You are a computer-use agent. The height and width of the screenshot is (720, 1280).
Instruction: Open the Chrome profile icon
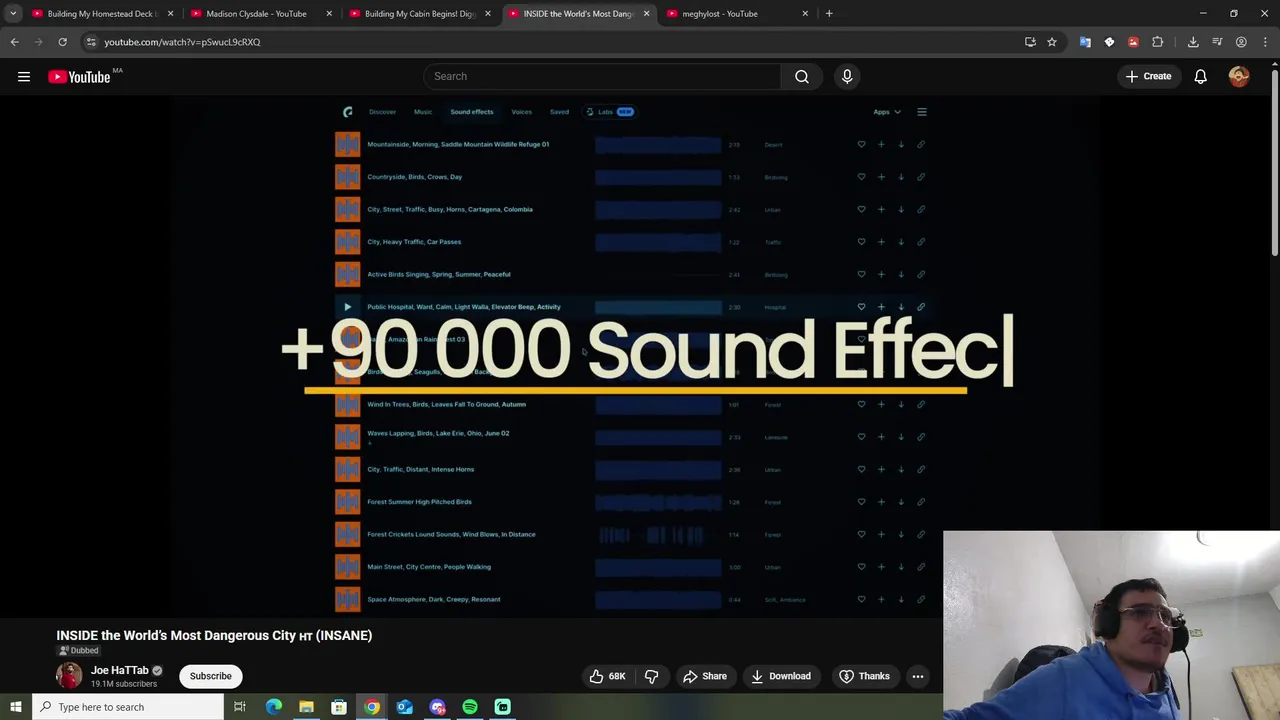1241,42
